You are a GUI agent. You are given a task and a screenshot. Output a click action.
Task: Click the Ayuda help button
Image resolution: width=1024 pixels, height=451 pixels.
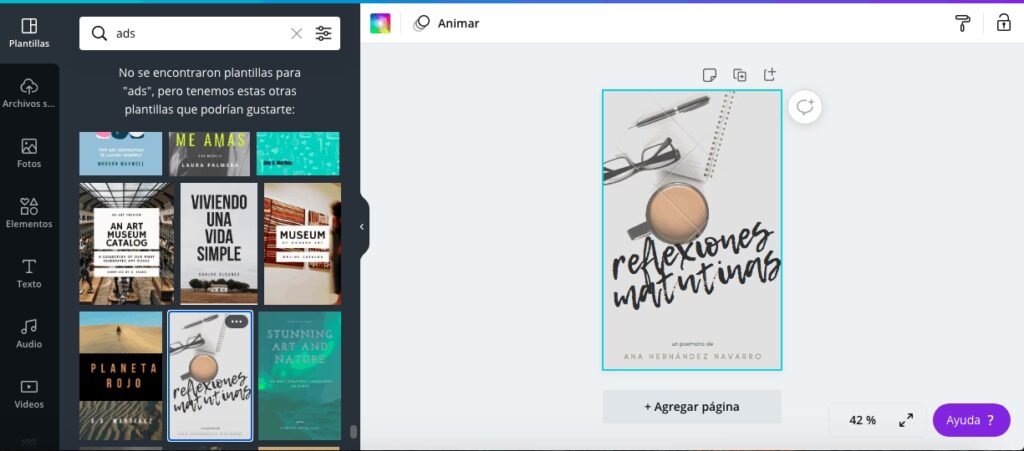[x=970, y=420]
